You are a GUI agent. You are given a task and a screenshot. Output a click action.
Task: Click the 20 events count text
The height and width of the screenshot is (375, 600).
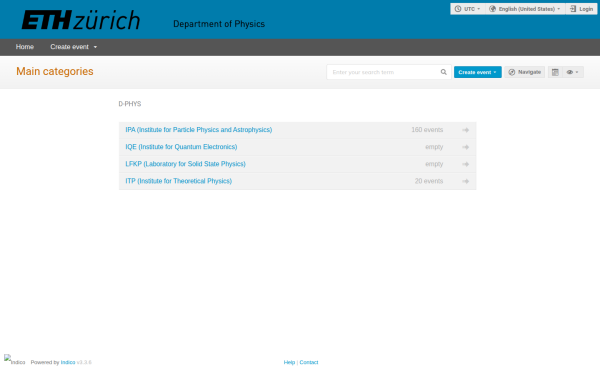[x=429, y=181]
